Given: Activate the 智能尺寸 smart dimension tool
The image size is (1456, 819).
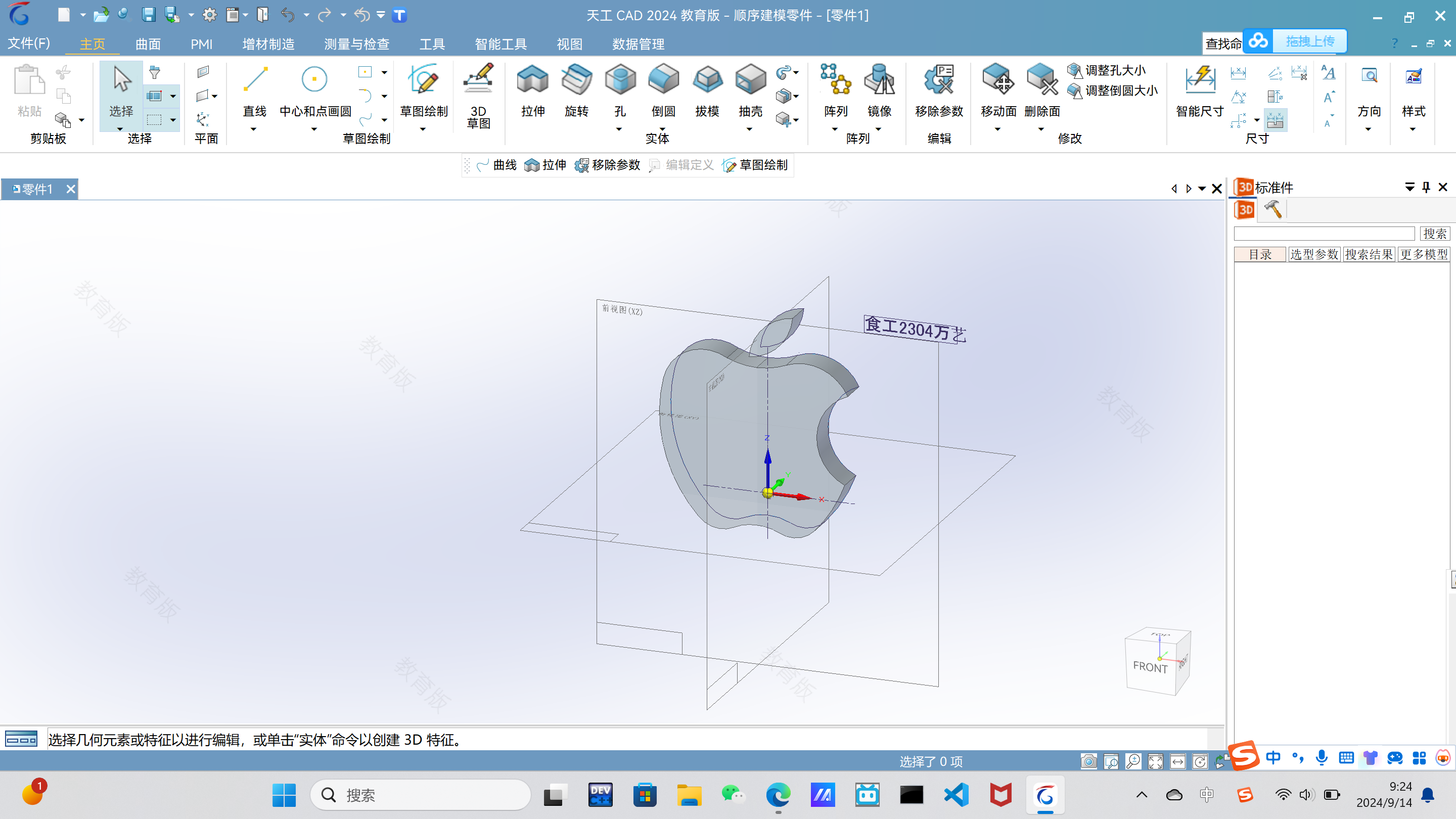Looking at the screenshot, I should point(1199,90).
